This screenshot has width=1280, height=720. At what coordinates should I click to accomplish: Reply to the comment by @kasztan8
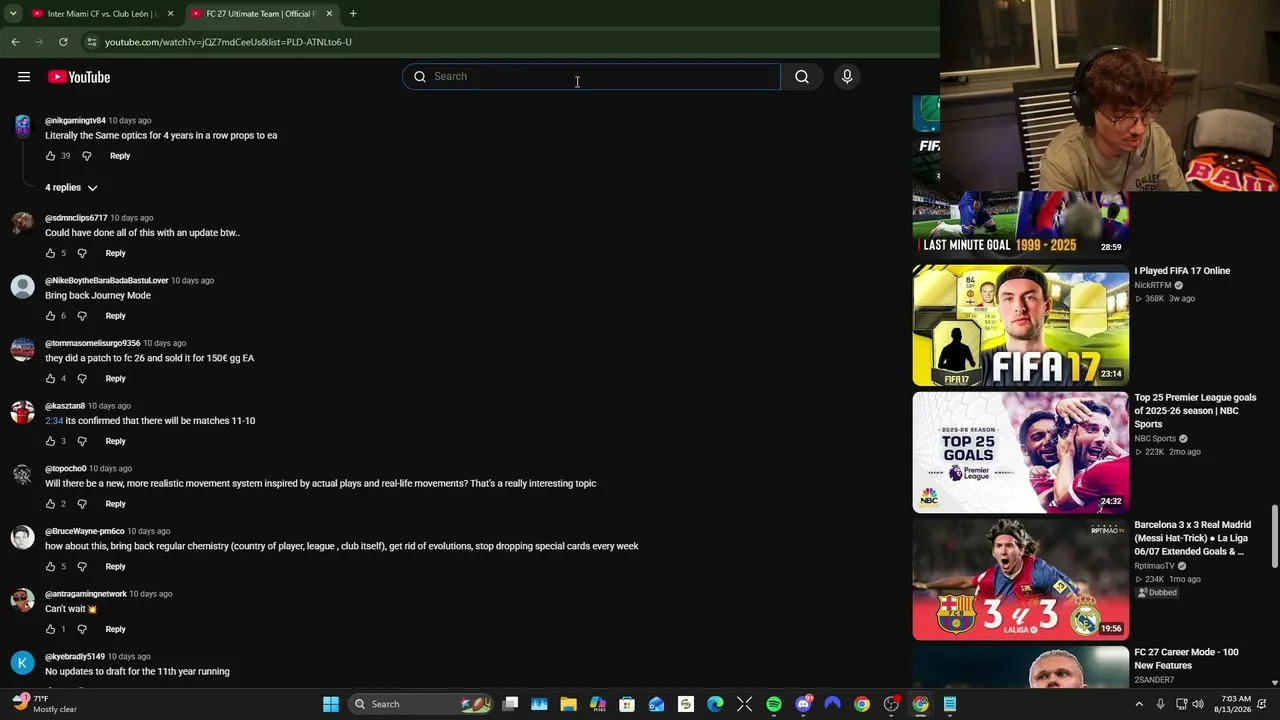[x=116, y=441]
